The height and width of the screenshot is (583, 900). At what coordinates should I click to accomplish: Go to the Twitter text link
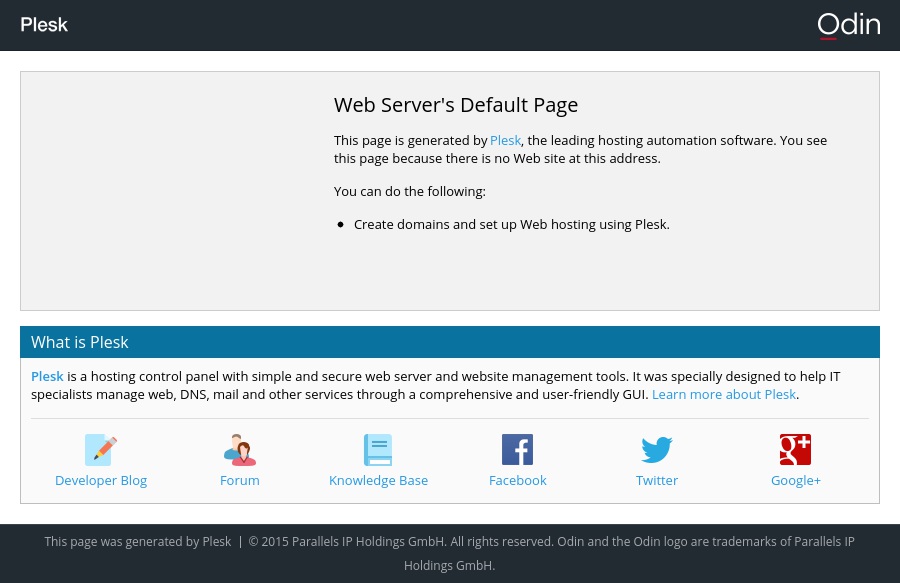pos(657,481)
